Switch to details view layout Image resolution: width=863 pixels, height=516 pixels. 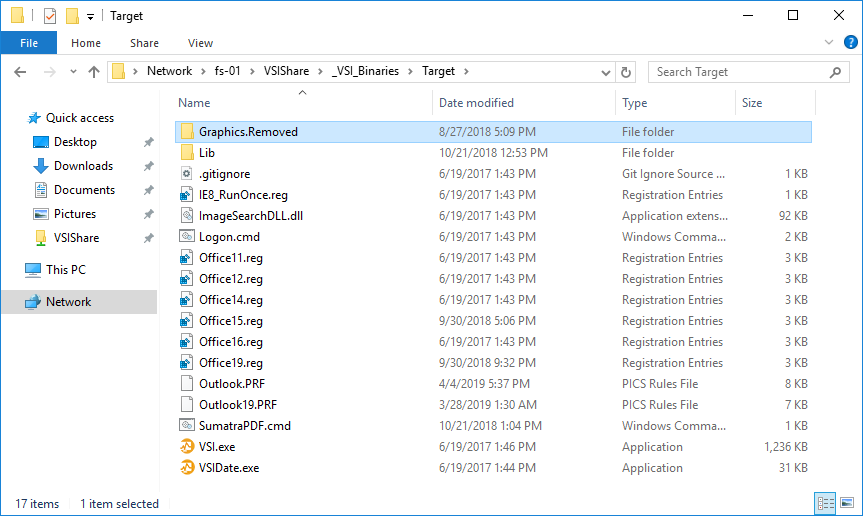[826, 503]
